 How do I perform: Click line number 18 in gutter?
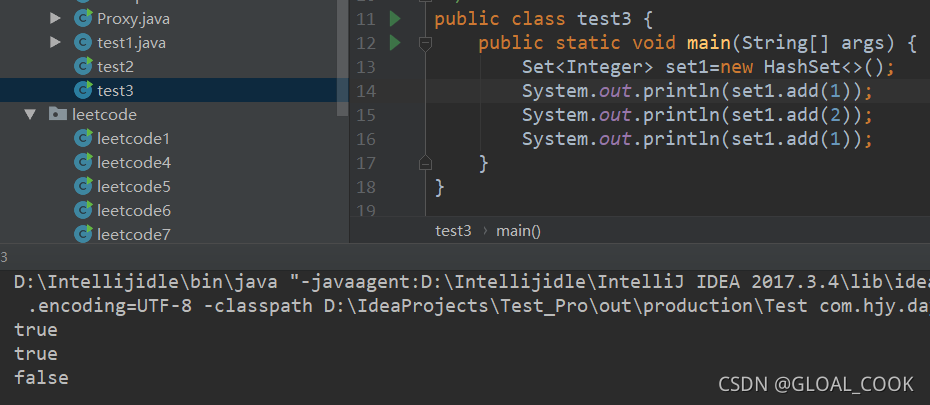366,187
